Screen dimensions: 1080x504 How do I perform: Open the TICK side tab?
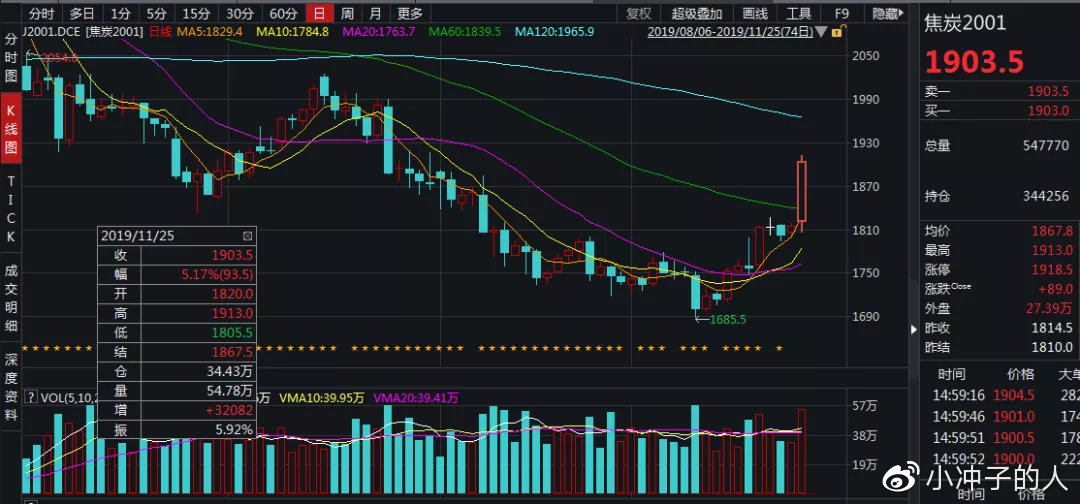coord(11,210)
